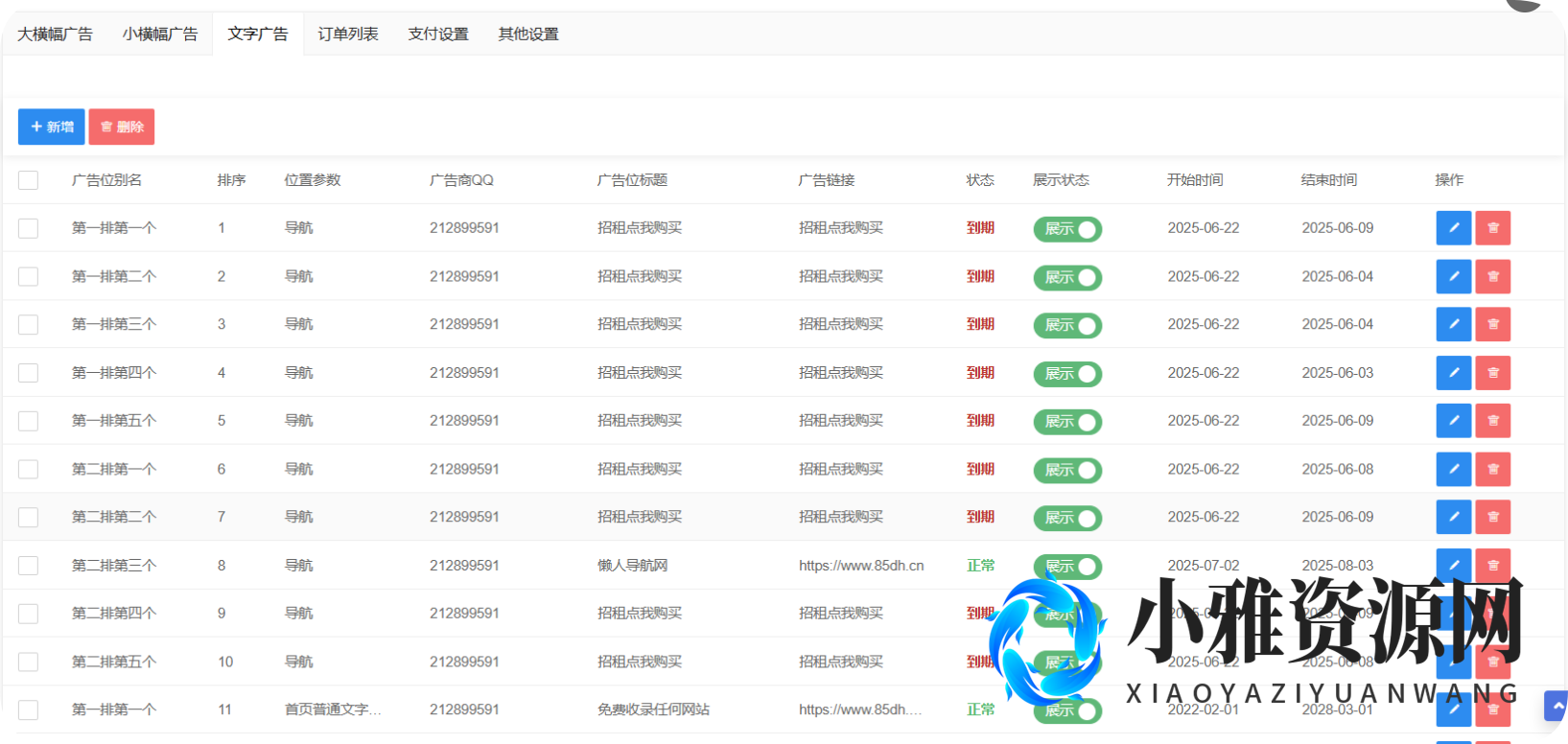This screenshot has width=1568, height=744.
Task: Open the 大横幅广告 tab
Action: tap(55, 34)
